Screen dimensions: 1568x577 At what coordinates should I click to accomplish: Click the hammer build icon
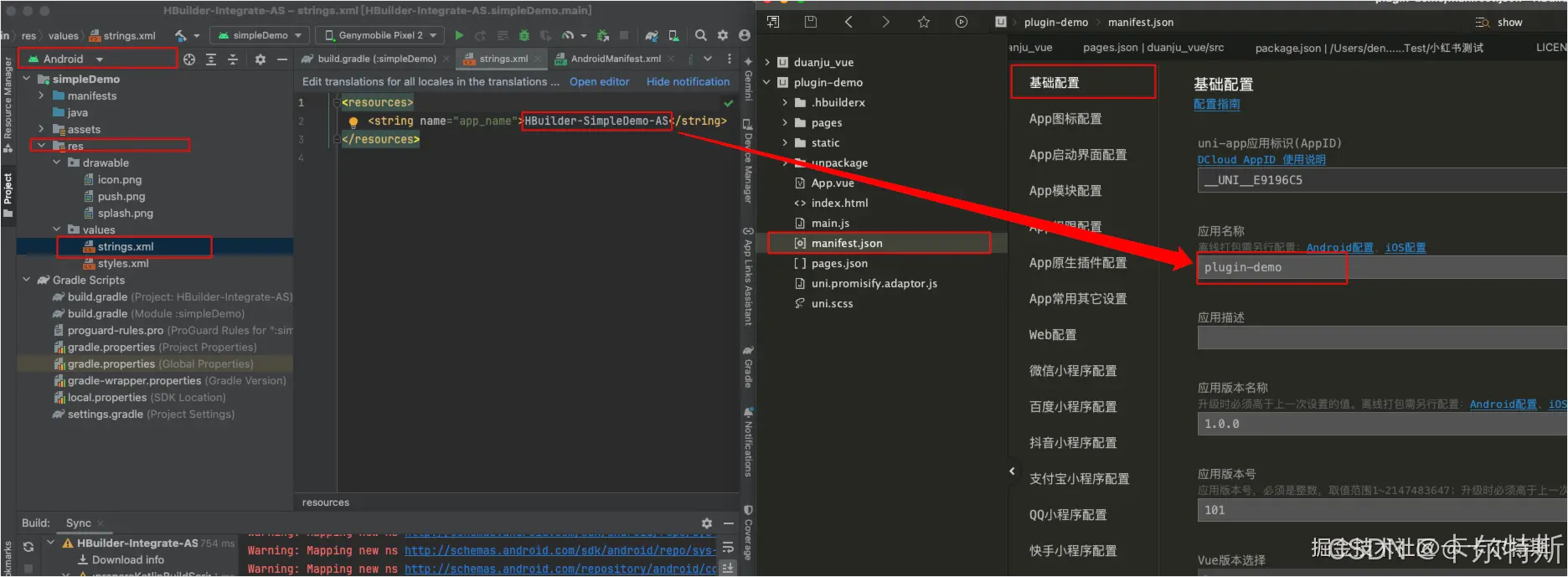(x=182, y=35)
